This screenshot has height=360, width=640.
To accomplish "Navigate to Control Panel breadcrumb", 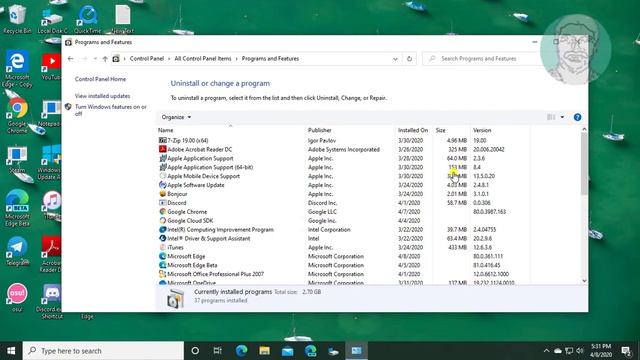I will pos(147,59).
